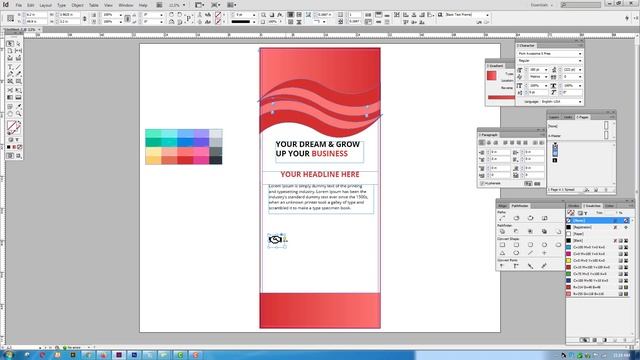Click Corner convert point icon in Pathfinder
This screenshot has height=360, width=640.
[516, 266]
